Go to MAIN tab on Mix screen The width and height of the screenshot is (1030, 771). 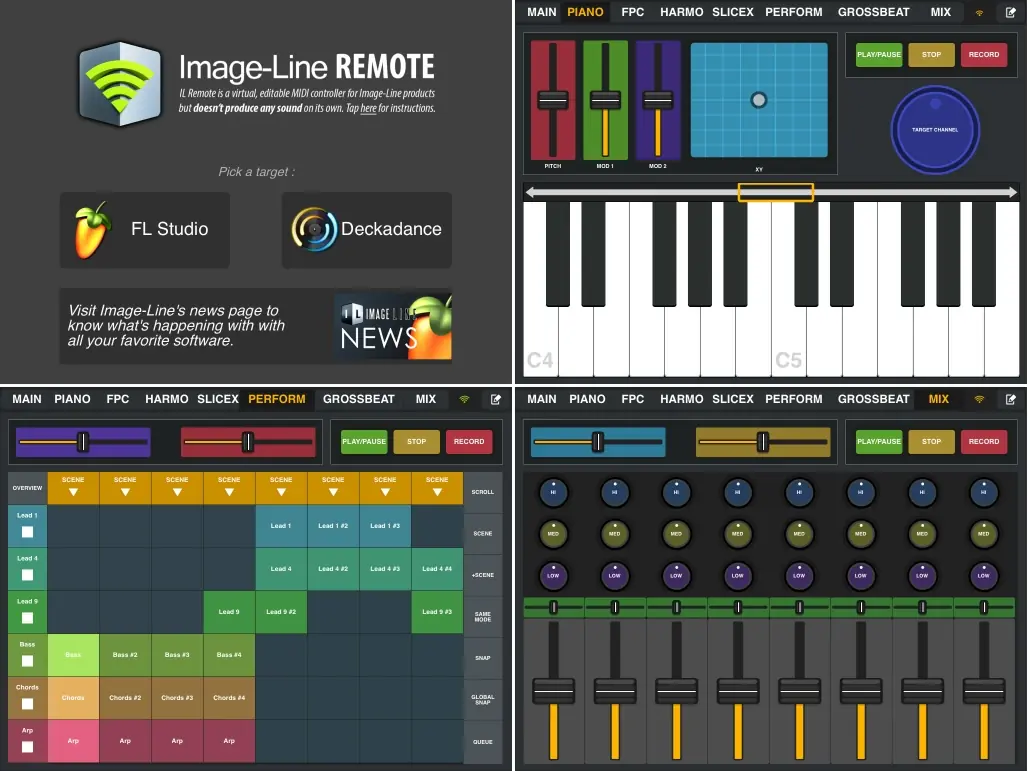tap(542, 399)
